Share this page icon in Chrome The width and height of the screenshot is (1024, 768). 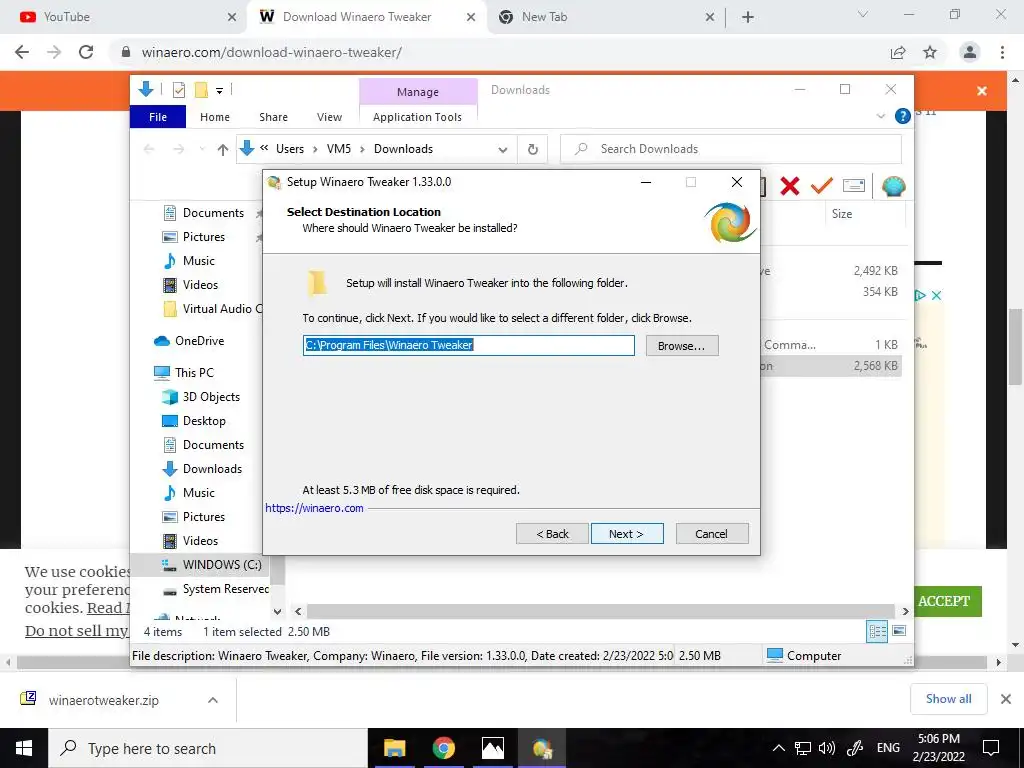coord(898,52)
